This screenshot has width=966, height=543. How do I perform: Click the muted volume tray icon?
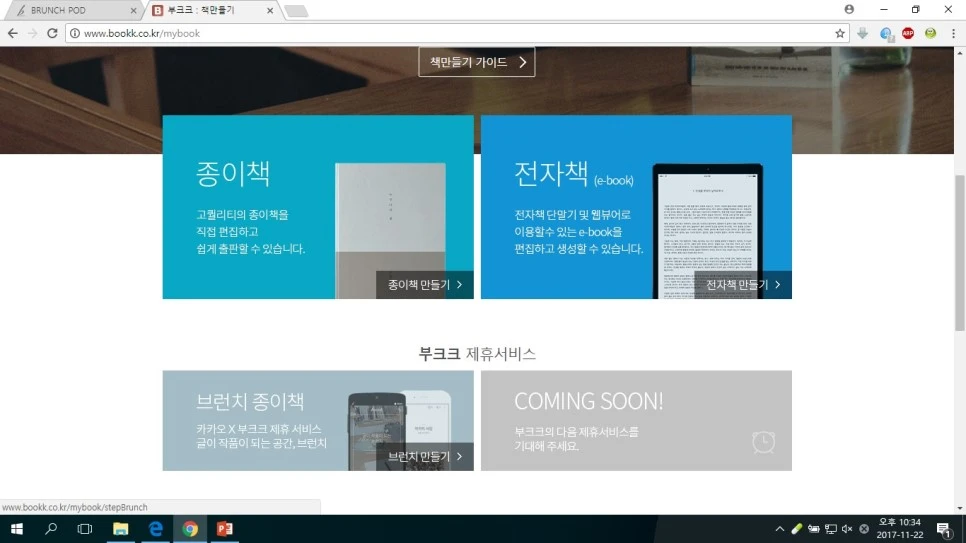pyautogui.click(x=847, y=529)
